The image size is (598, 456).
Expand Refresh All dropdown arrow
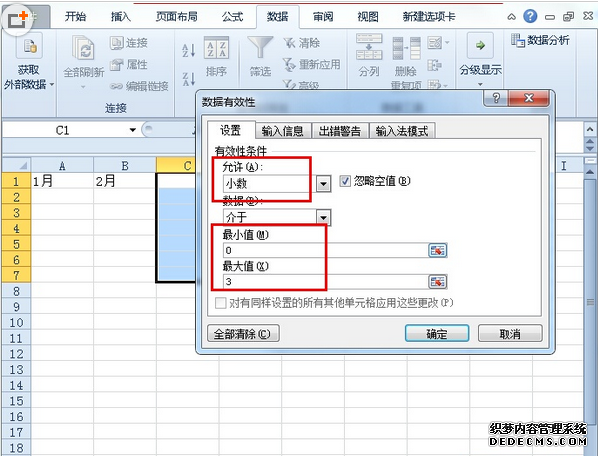tap(83, 87)
